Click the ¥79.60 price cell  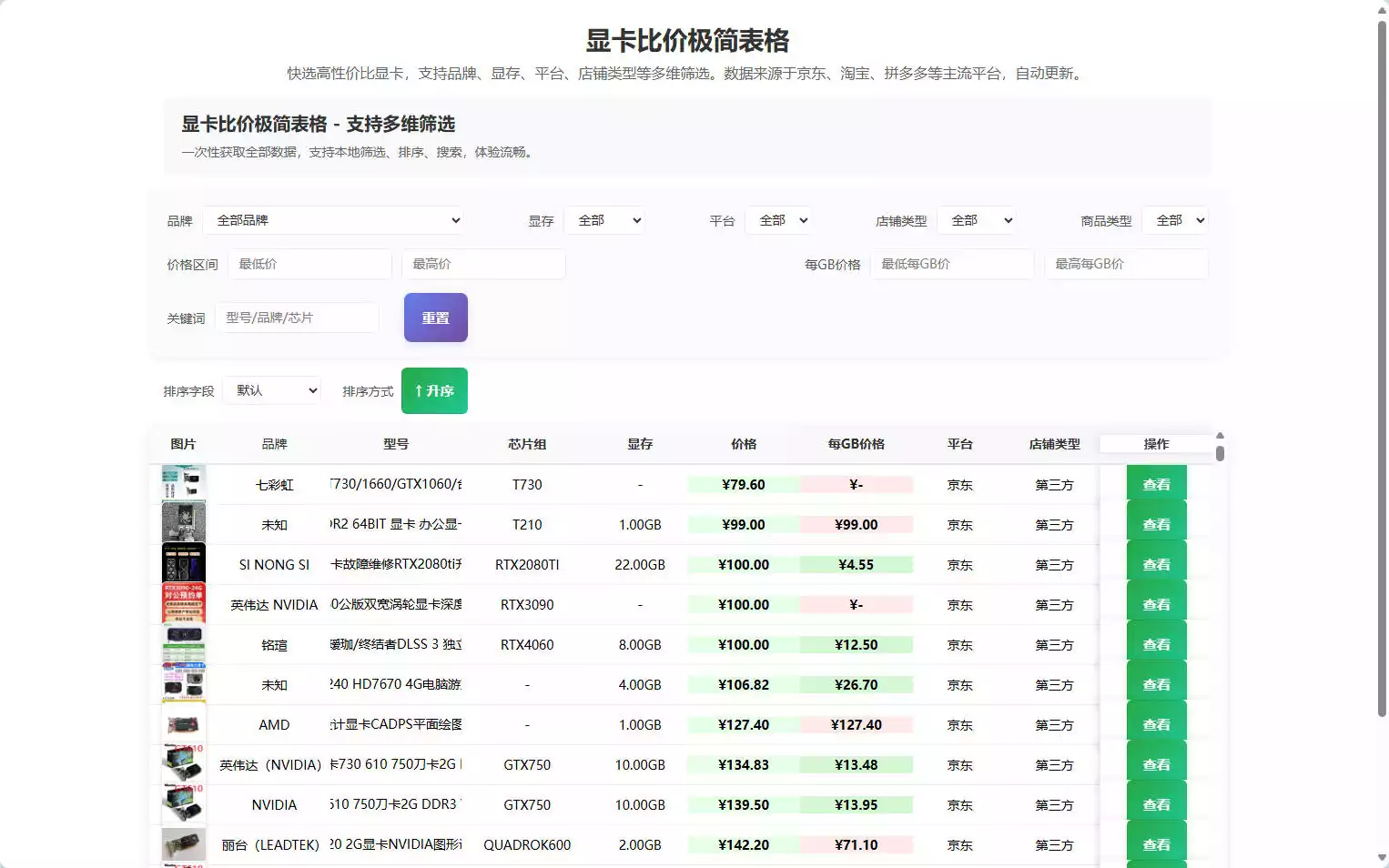tap(744, 485)
